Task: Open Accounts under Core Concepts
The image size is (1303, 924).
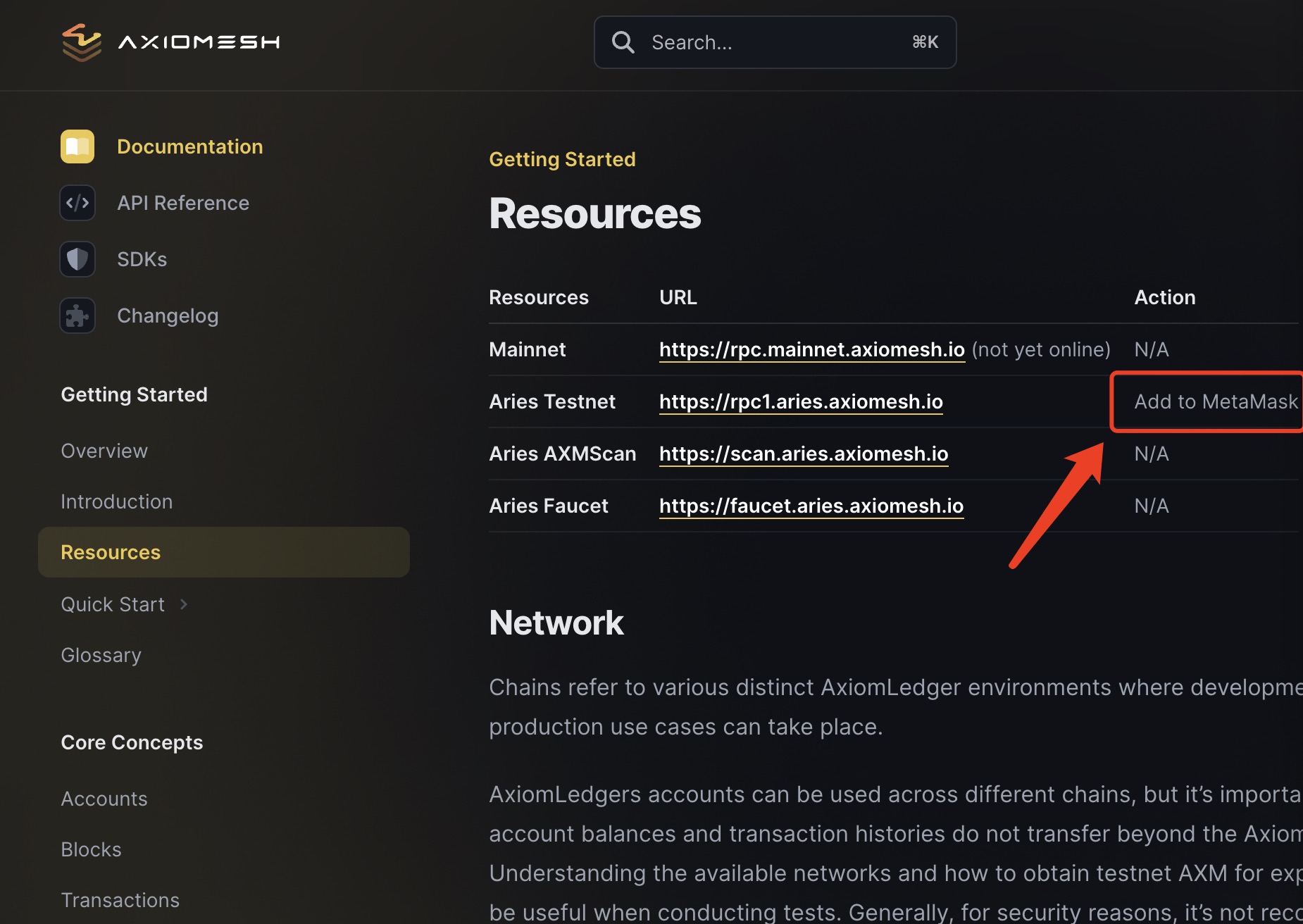Action: tap(104, 799)
